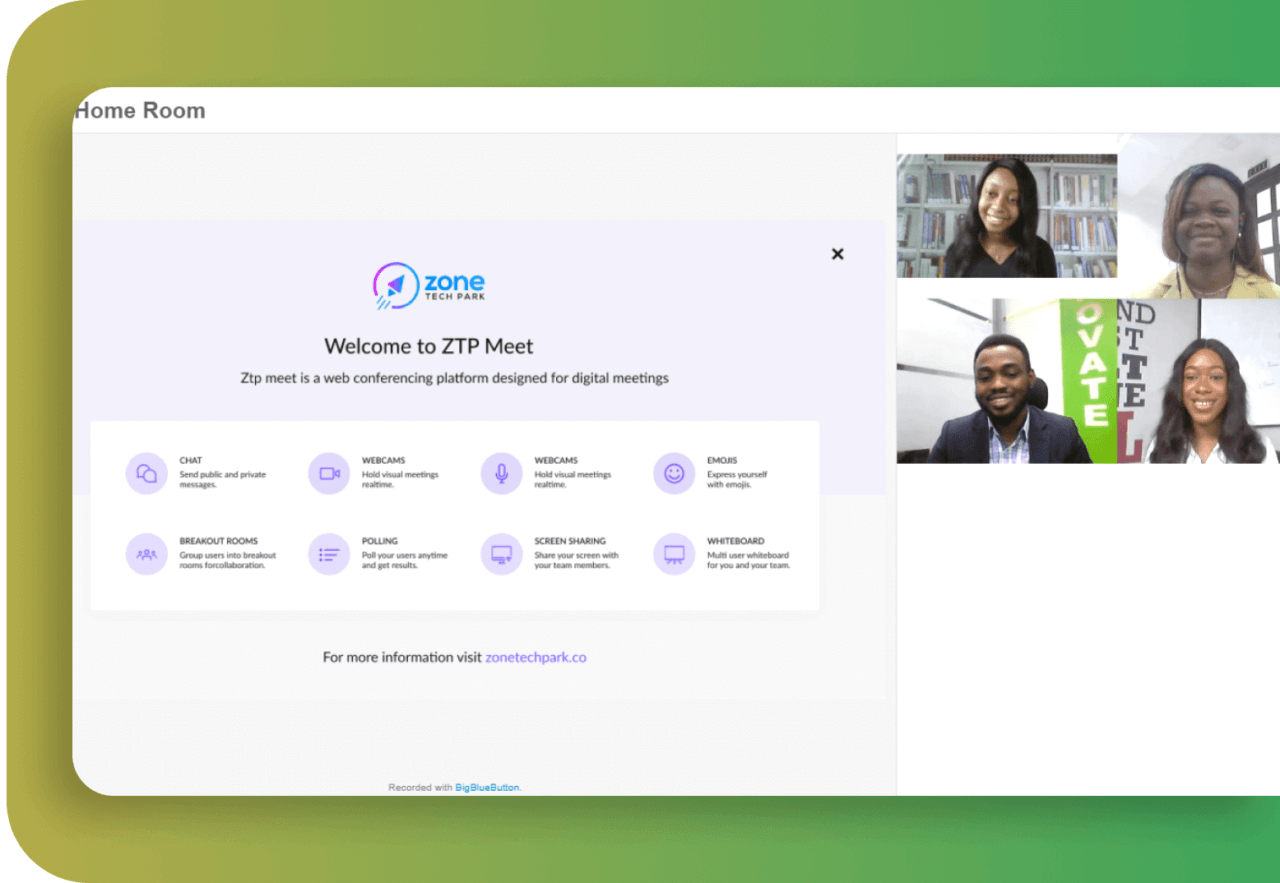This screenshot has width=1280, height=883.
Task: Click the video camera Webcams icon
Action: [x=329, y=473]
